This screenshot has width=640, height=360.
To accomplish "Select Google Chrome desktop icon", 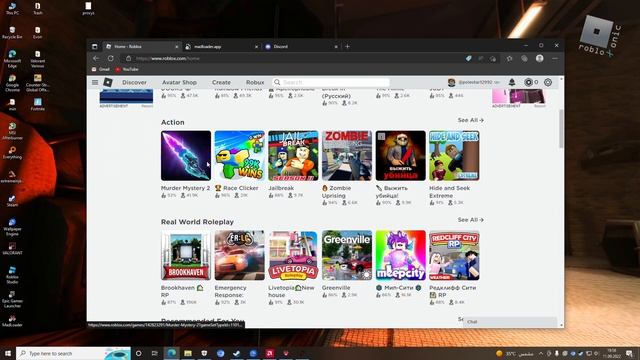I will tap(12, 82).
